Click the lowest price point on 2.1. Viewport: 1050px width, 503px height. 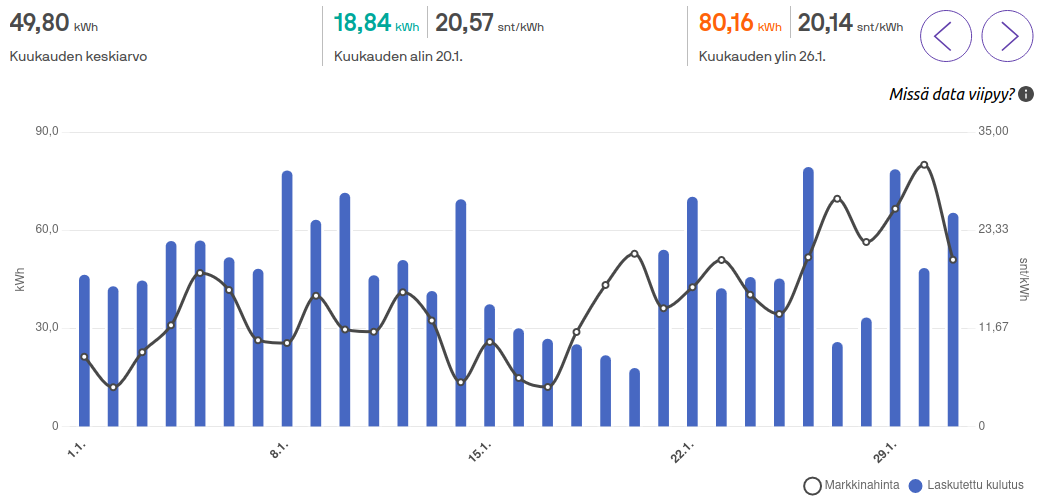tap(113, 387)
